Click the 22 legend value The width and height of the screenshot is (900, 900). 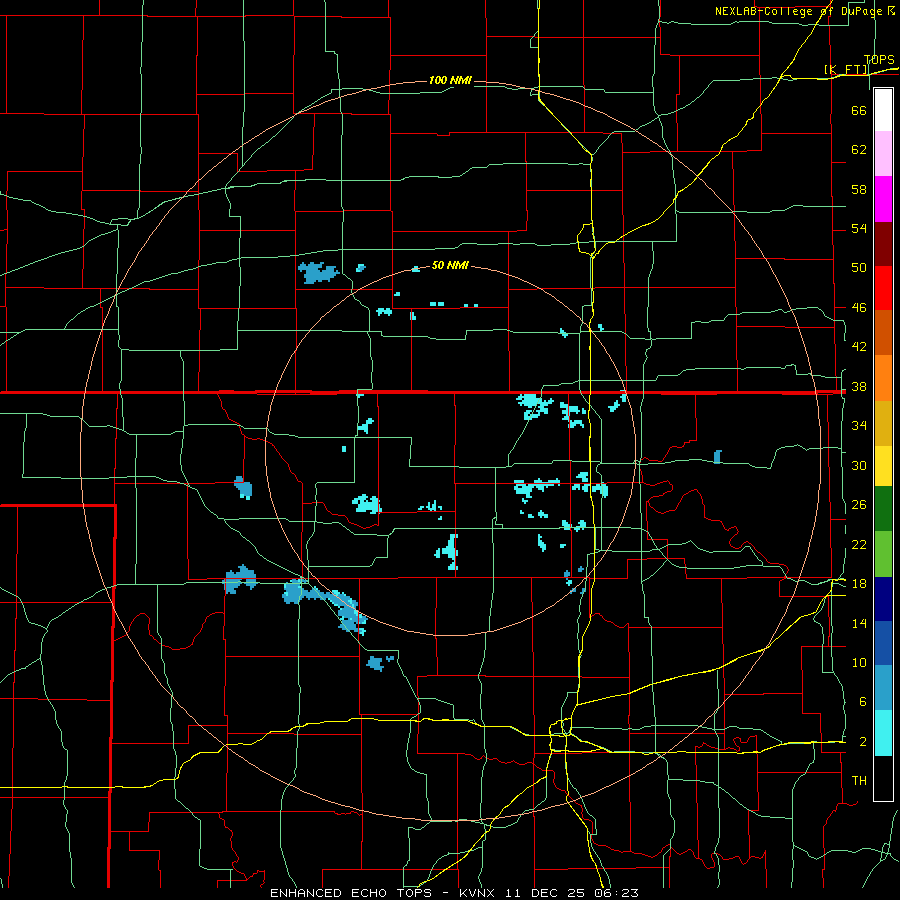click(x=859, y=544)
